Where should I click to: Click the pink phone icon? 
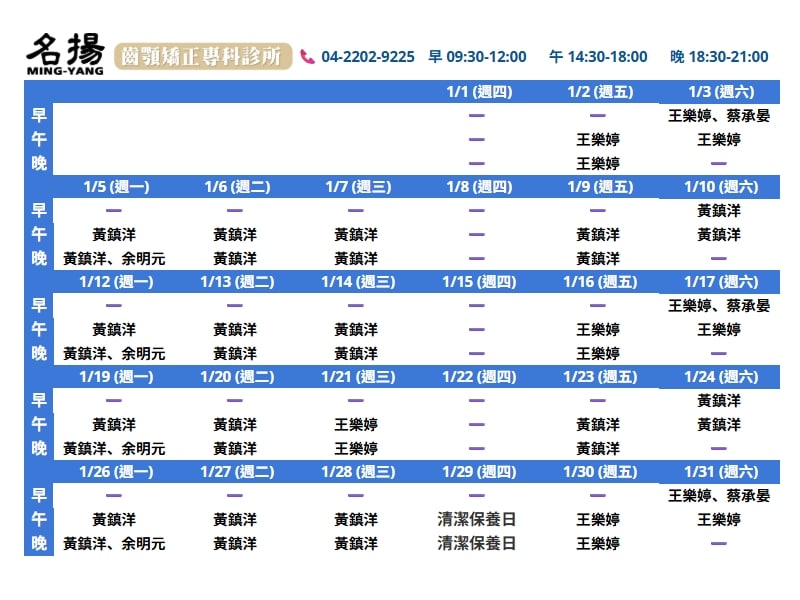click(x=307, y=57)
